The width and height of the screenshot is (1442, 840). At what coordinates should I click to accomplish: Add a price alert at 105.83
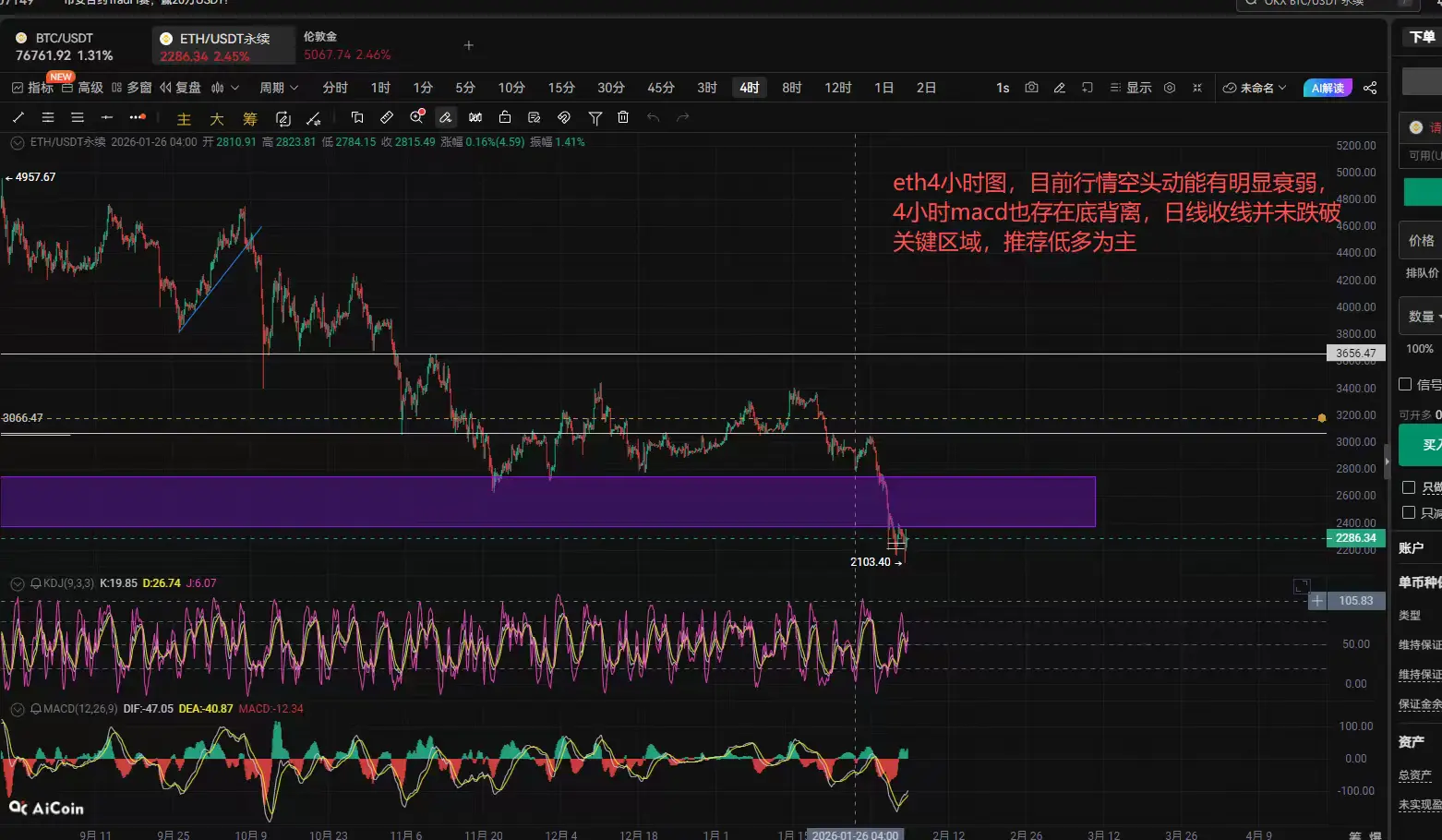click(x=1317, y=601)
